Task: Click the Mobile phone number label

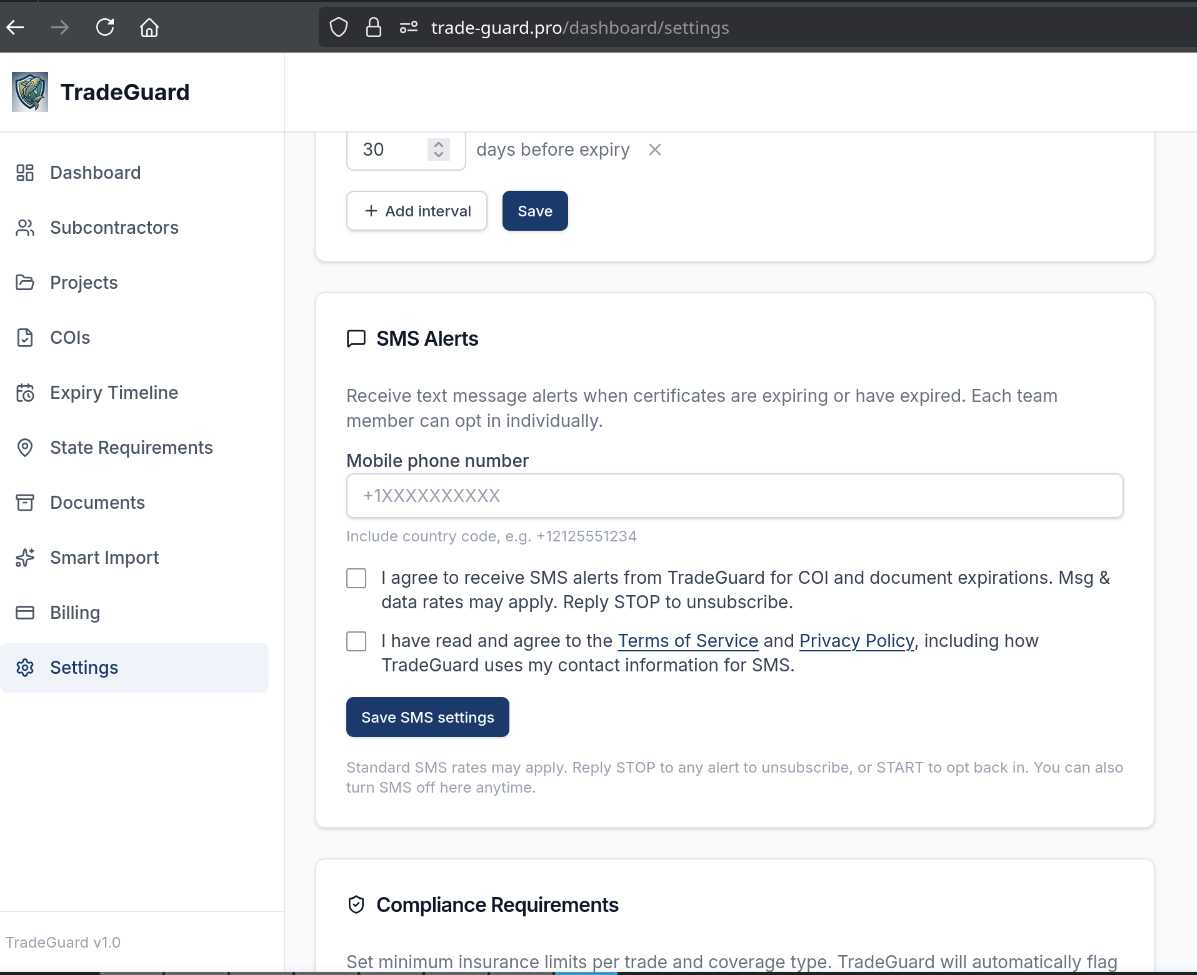Action: point(437,460)
